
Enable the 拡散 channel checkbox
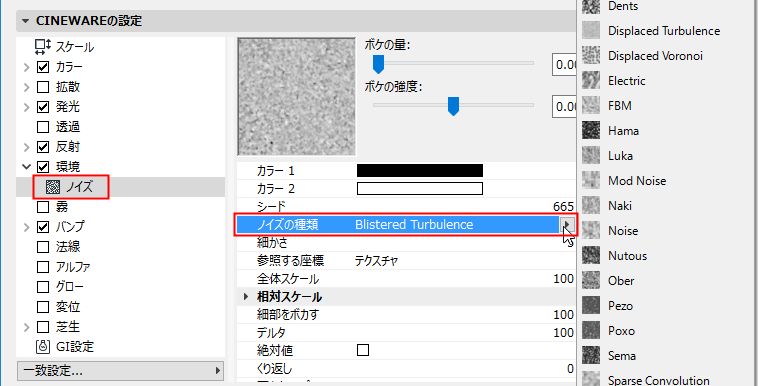coord(43,87)
